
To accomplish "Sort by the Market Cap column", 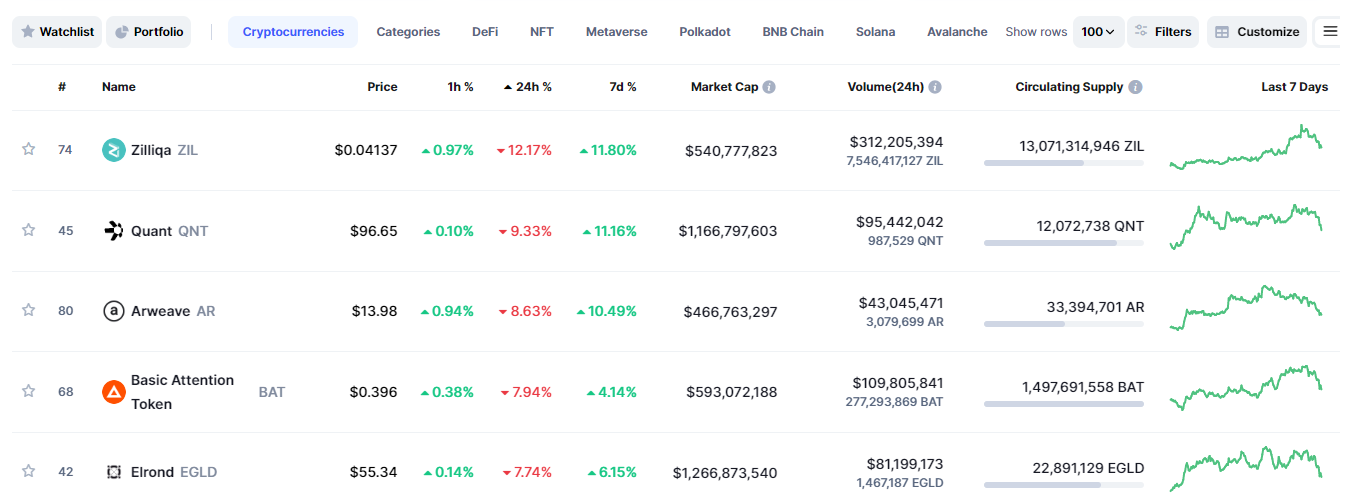I will (725, 87).
